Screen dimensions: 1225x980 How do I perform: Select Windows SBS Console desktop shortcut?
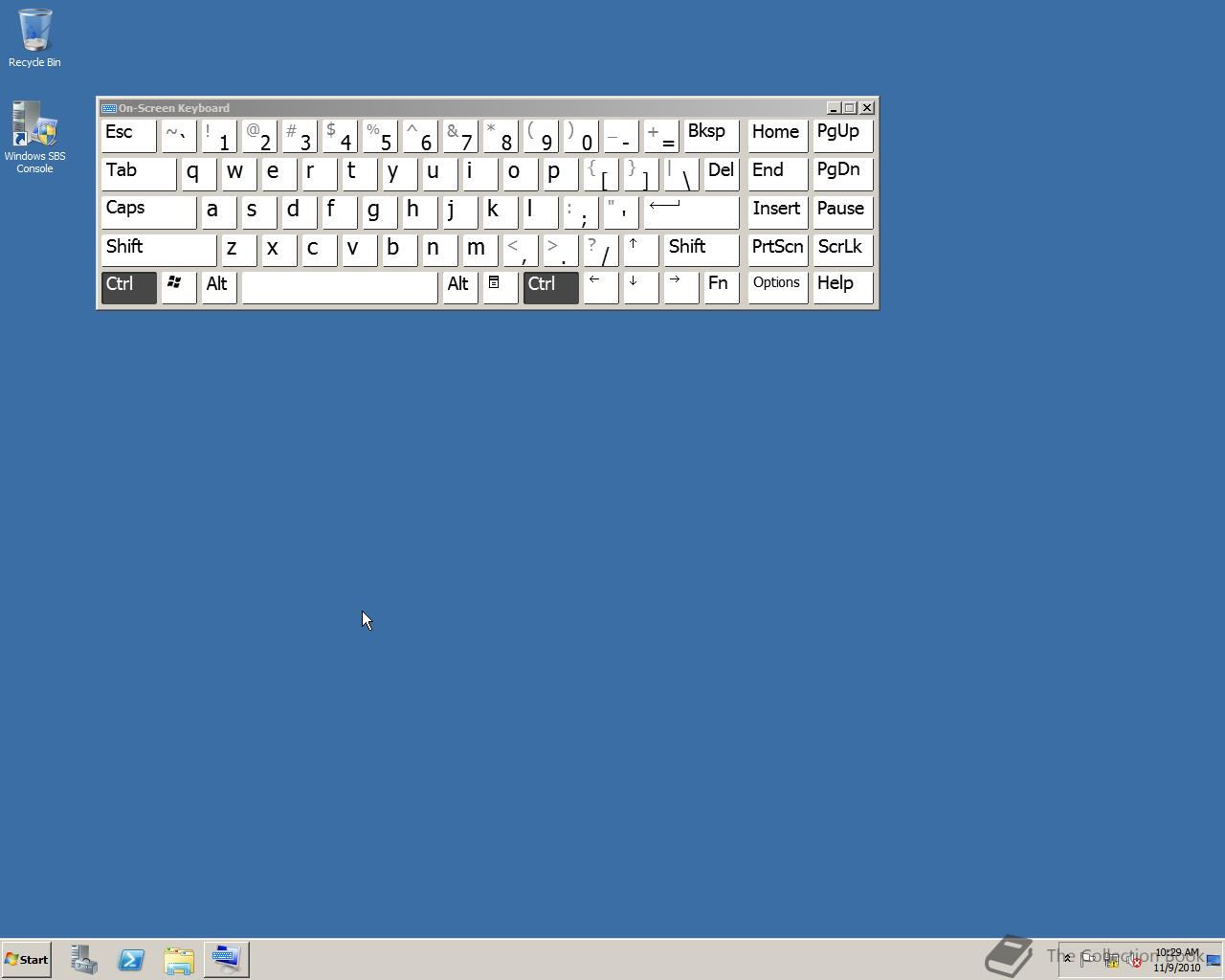point(34,138)
